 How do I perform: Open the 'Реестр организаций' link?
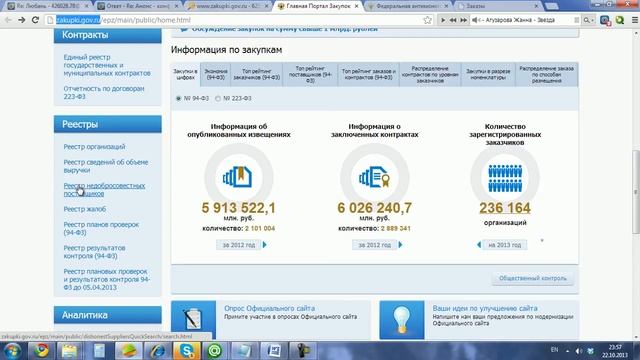[94, 147]
